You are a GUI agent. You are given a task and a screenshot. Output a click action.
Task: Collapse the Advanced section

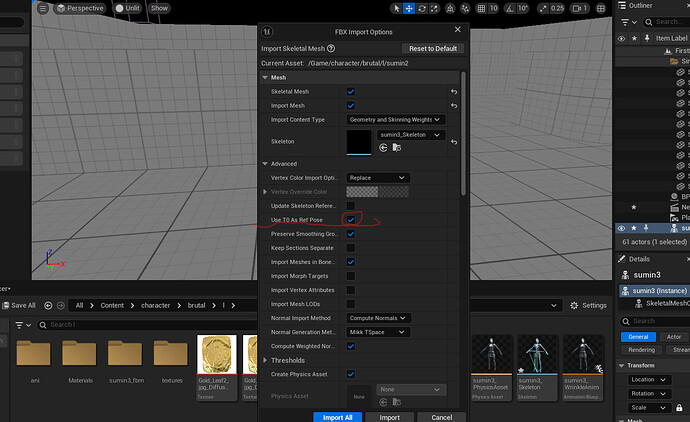click(x=265, y=164)
